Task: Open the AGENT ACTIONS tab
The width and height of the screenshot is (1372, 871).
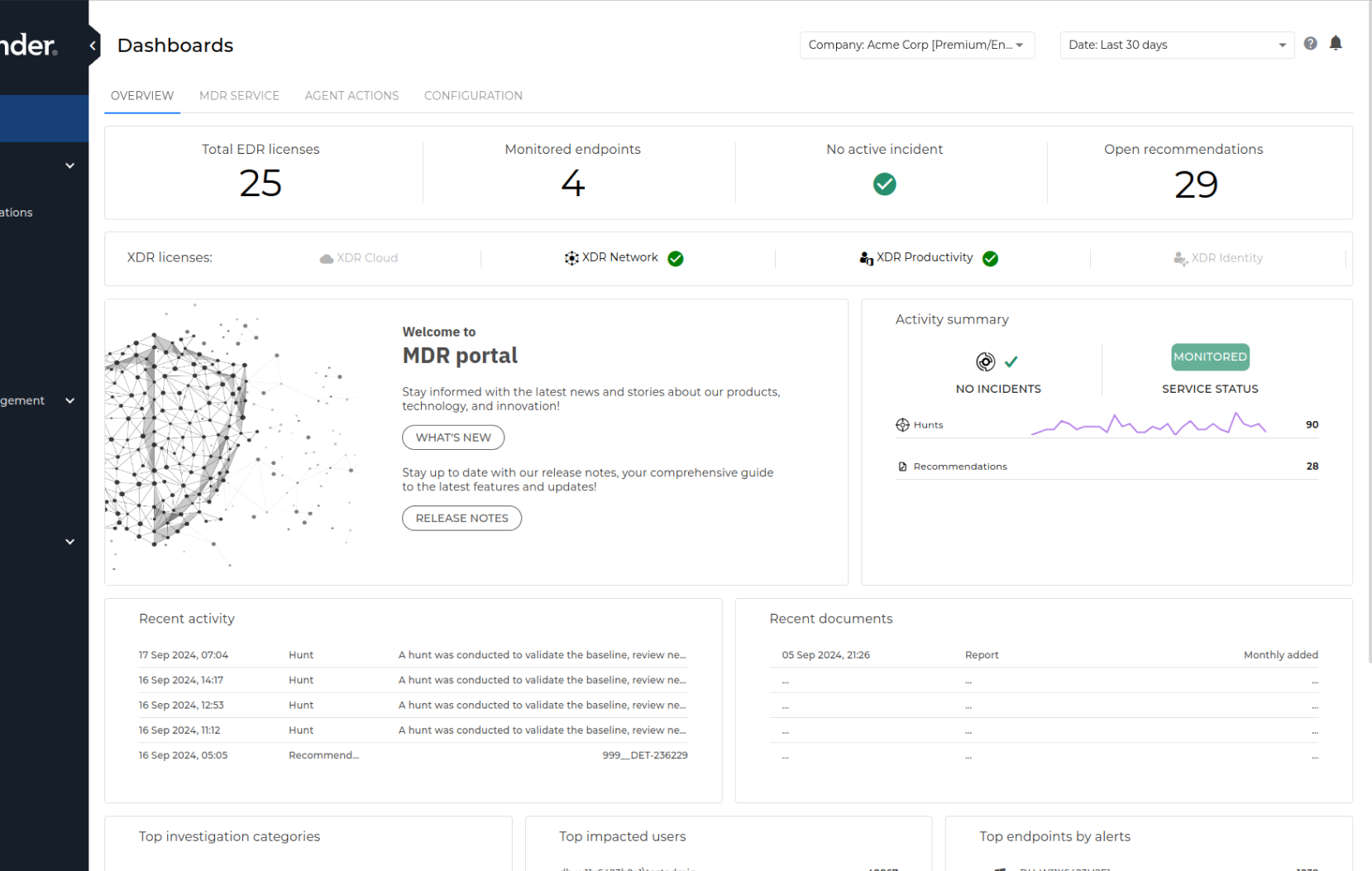Action: (x=351, y=96)
